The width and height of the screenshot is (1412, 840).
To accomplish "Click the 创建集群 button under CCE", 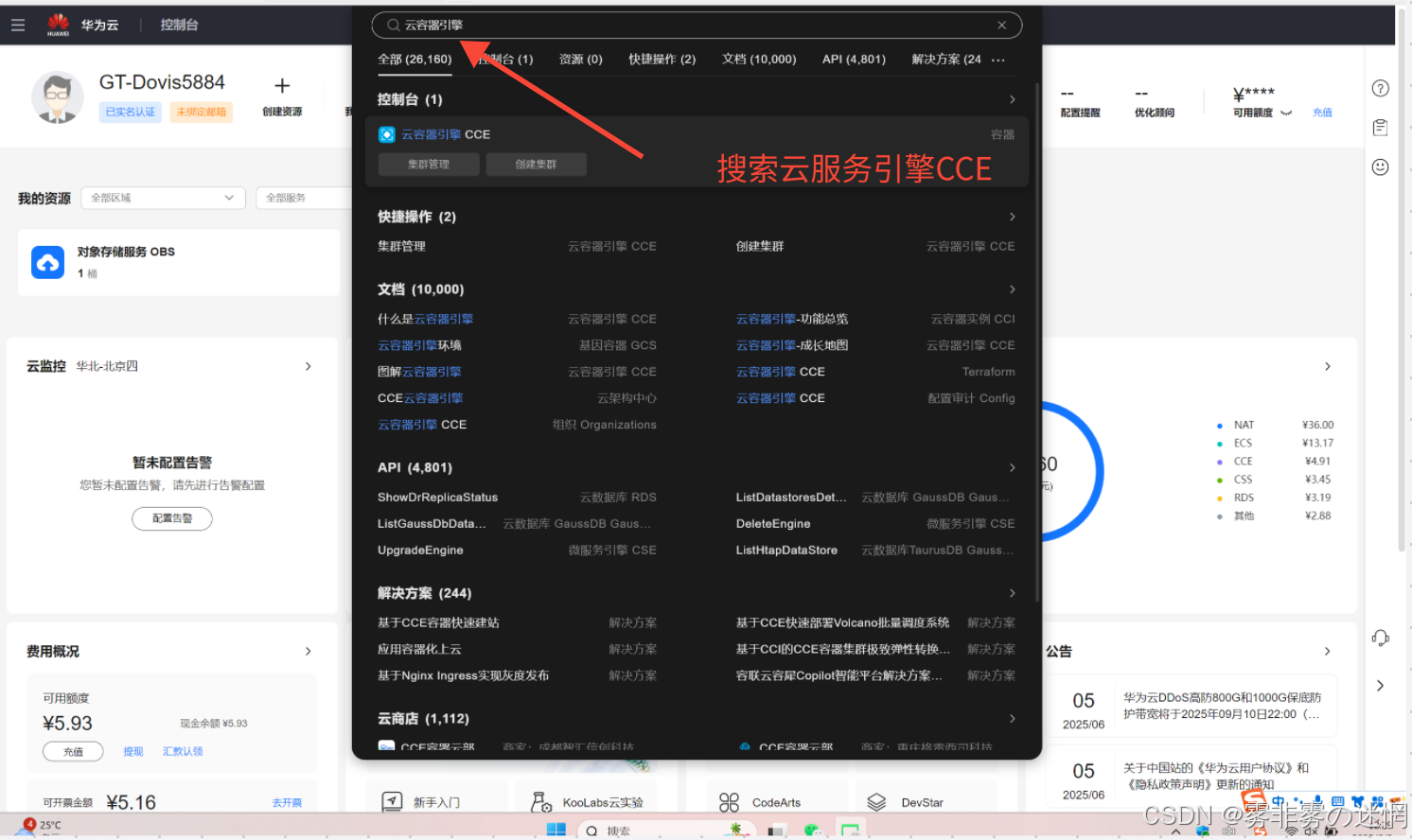I will [x=536, y=165].
